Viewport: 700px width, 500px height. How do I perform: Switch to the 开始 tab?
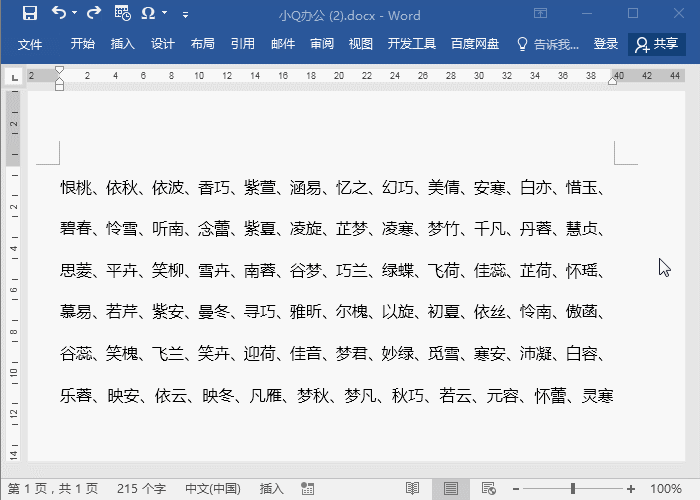click(x=83, y=43)
